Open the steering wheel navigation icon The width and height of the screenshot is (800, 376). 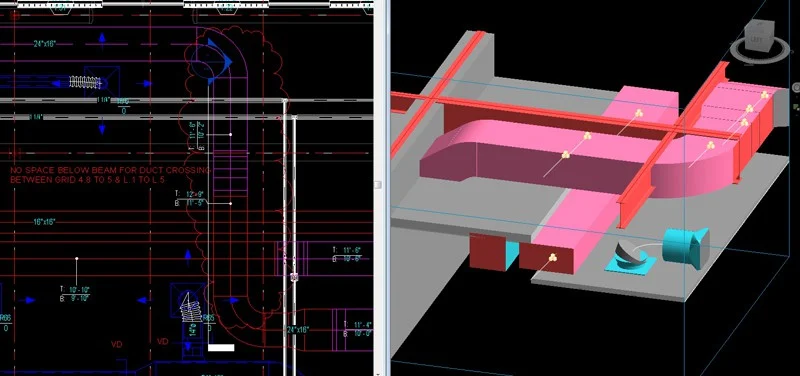point(796,88)
